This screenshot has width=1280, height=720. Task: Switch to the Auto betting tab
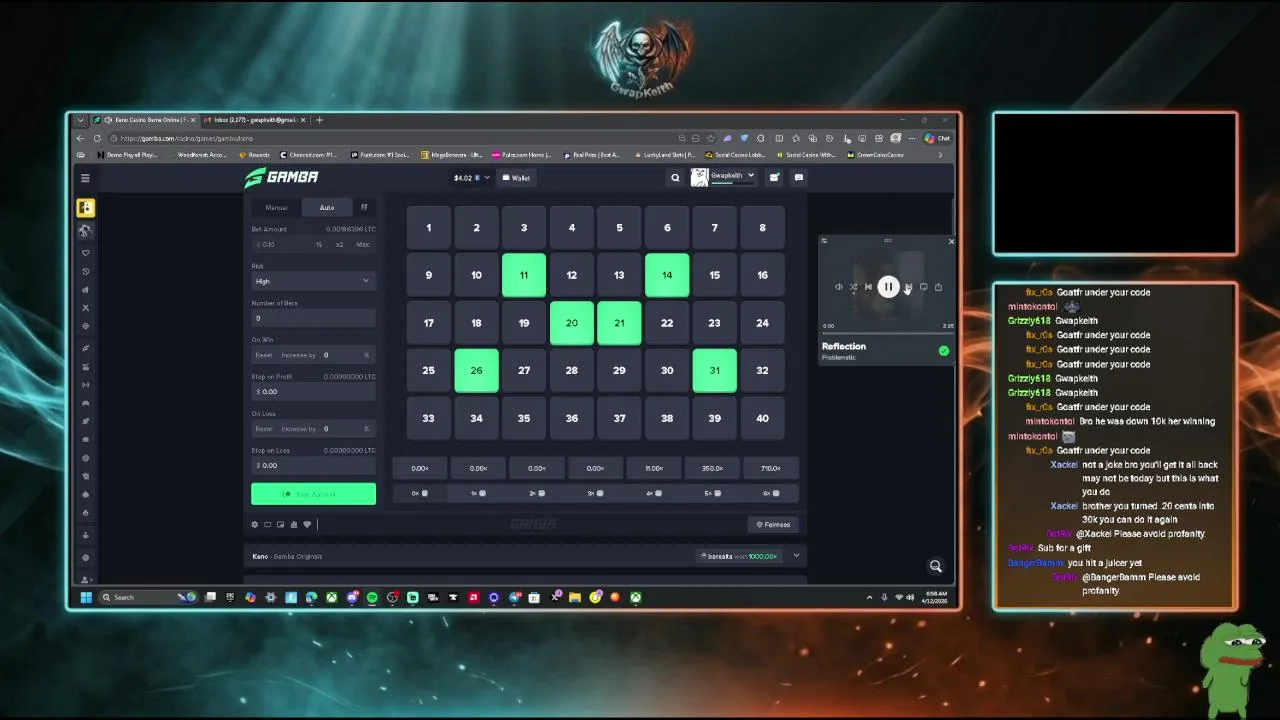pos(327,207)
